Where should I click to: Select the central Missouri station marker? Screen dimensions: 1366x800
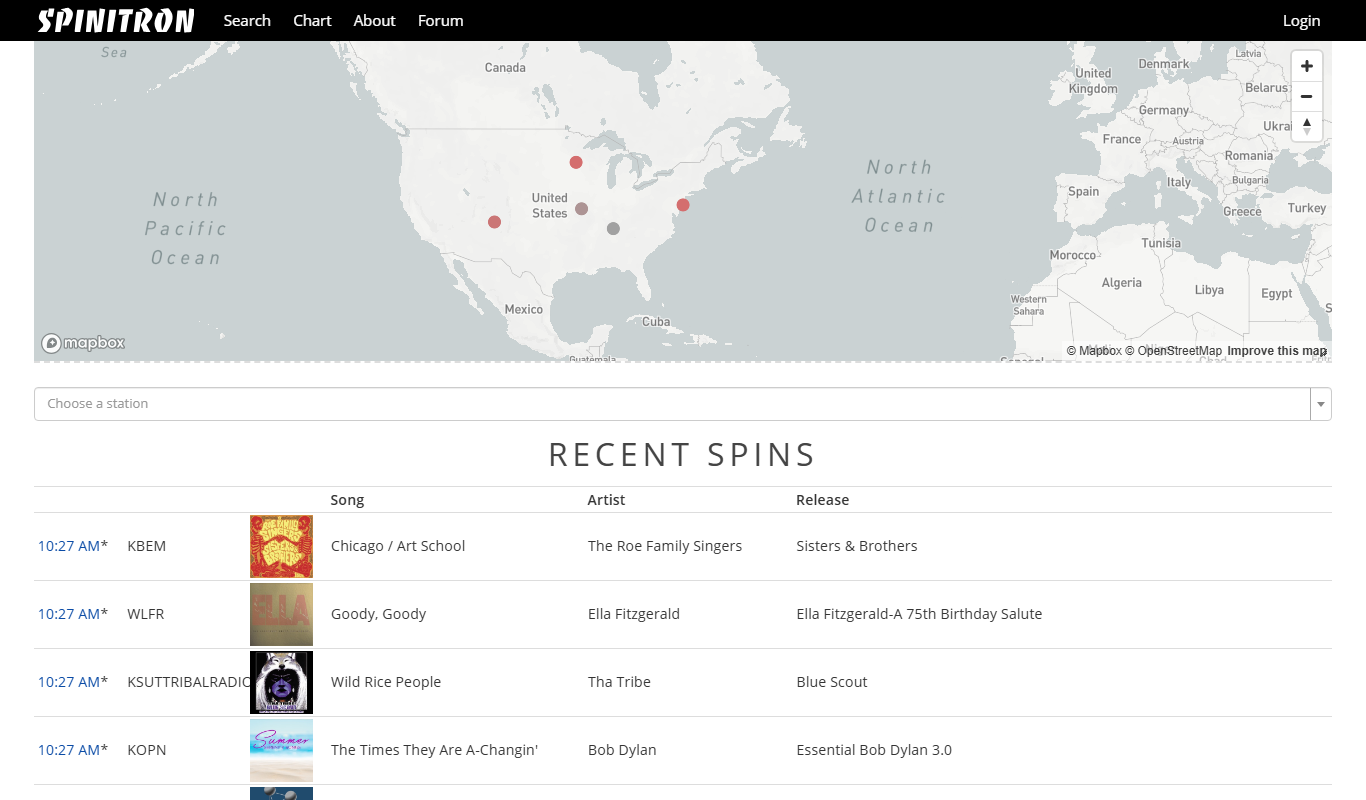coord(581,209)
